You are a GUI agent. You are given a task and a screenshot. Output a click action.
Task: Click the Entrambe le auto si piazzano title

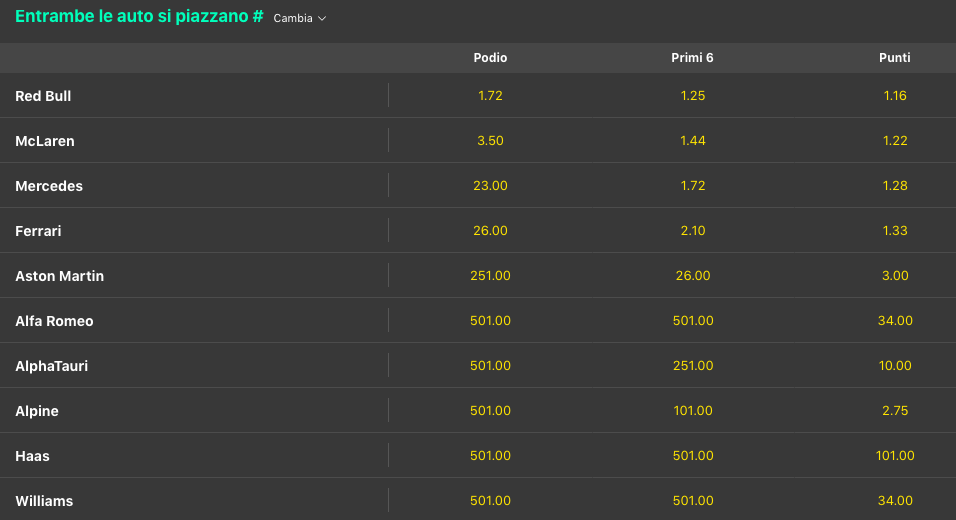click(139, 17)
